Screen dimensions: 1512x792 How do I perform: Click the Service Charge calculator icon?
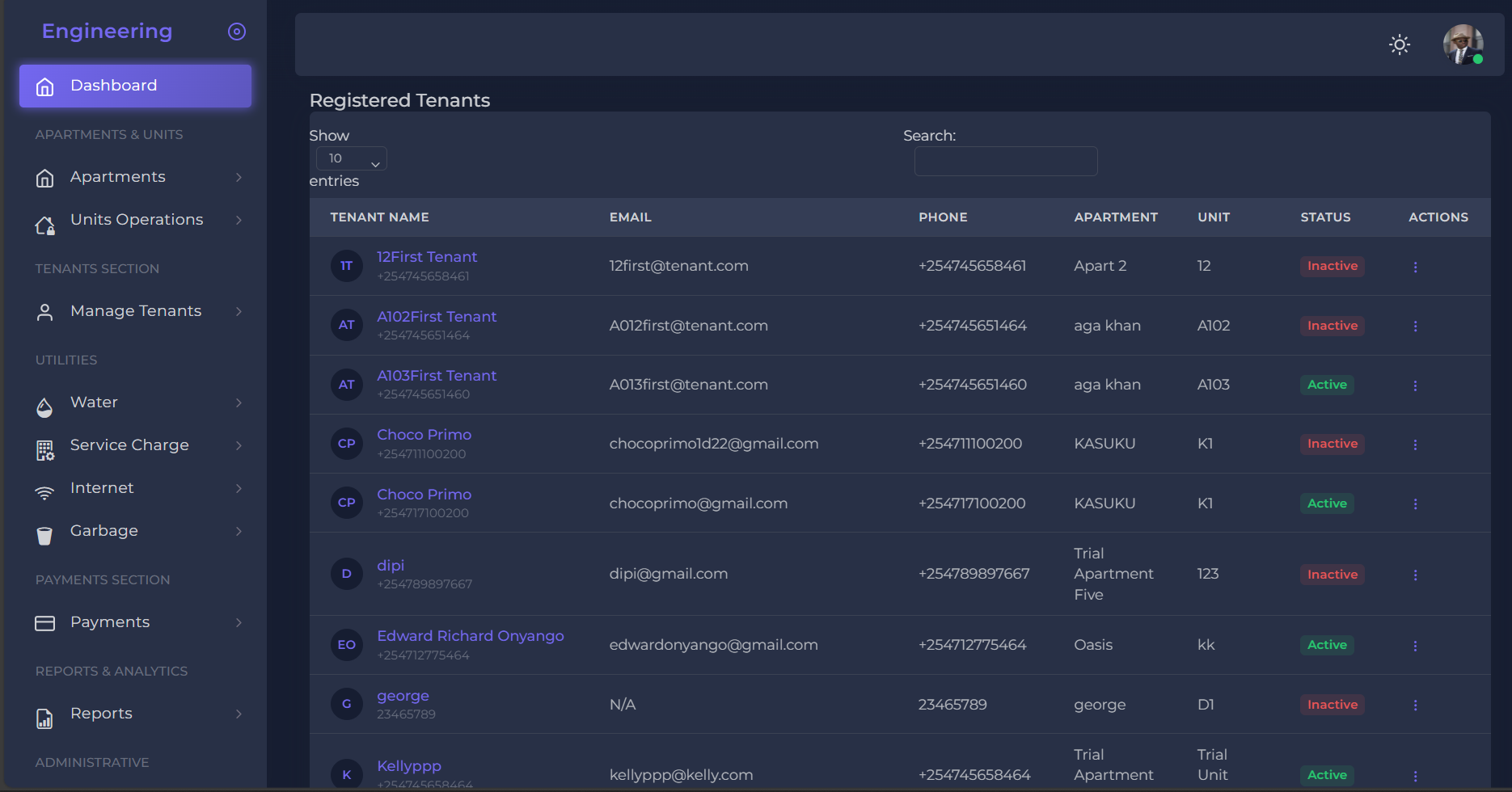pyautogui.click(x=45, y=450)
